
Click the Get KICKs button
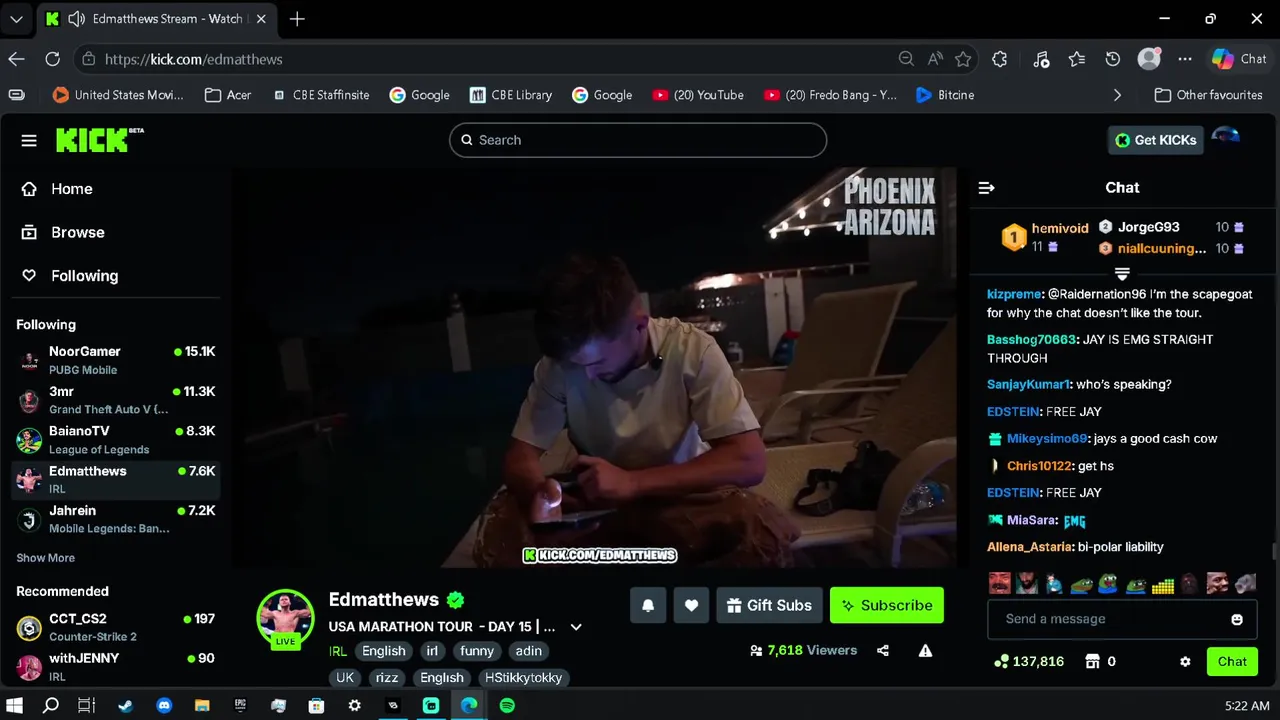pyautogui.click(x=1155, y=140)
